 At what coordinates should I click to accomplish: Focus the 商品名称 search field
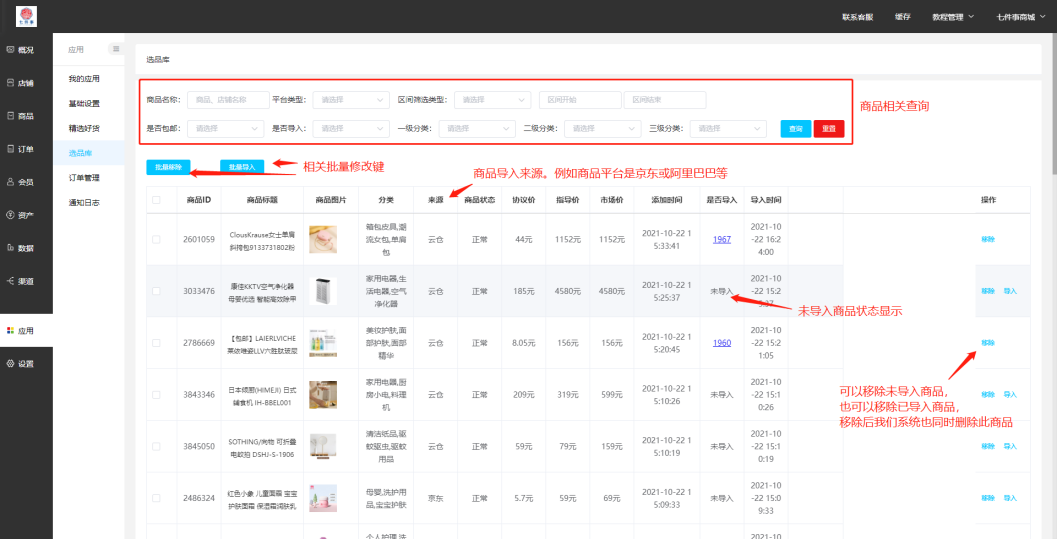[x=229, y=100]
